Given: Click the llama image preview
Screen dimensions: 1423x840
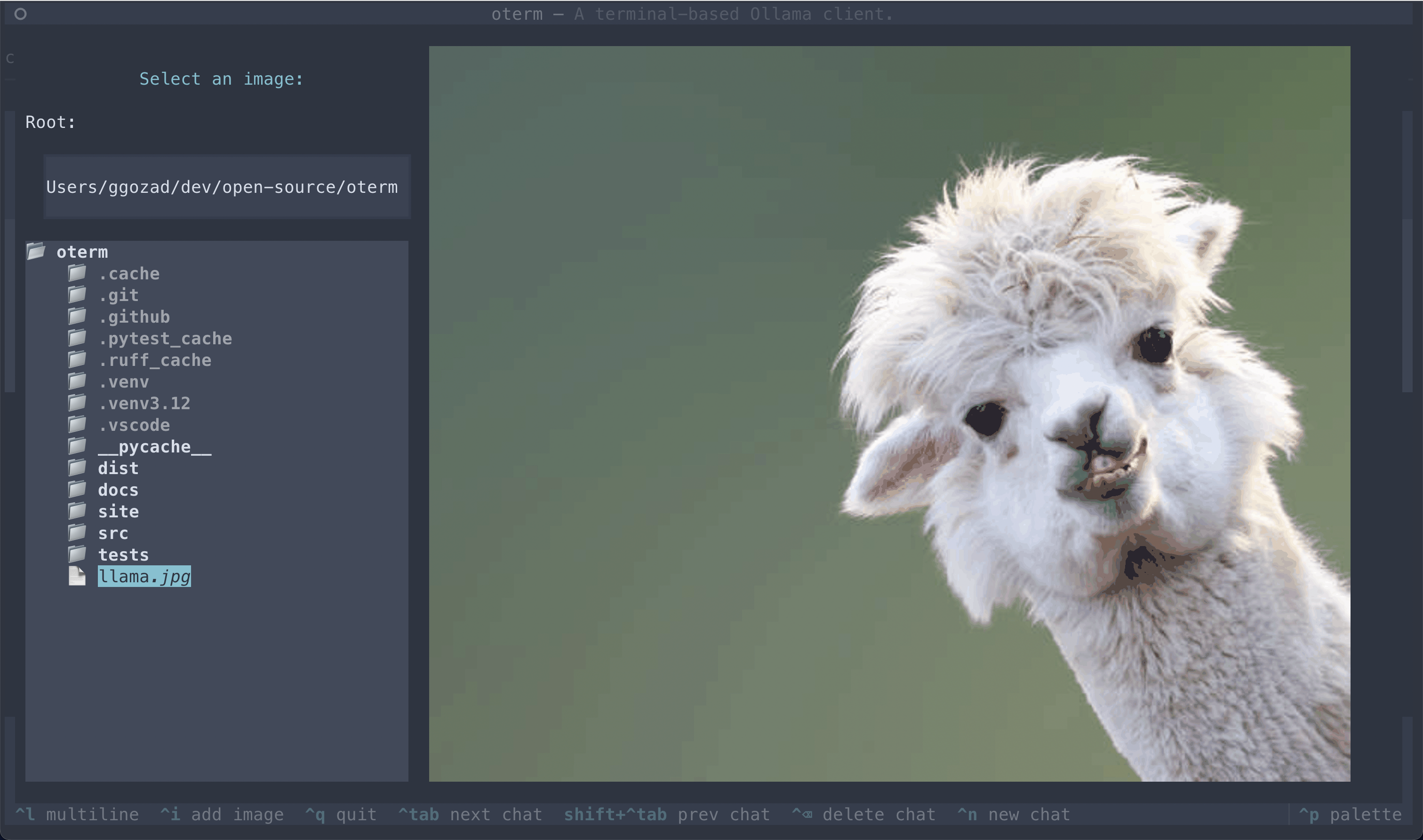Looking at the screenshot, I should pos(889,413).
